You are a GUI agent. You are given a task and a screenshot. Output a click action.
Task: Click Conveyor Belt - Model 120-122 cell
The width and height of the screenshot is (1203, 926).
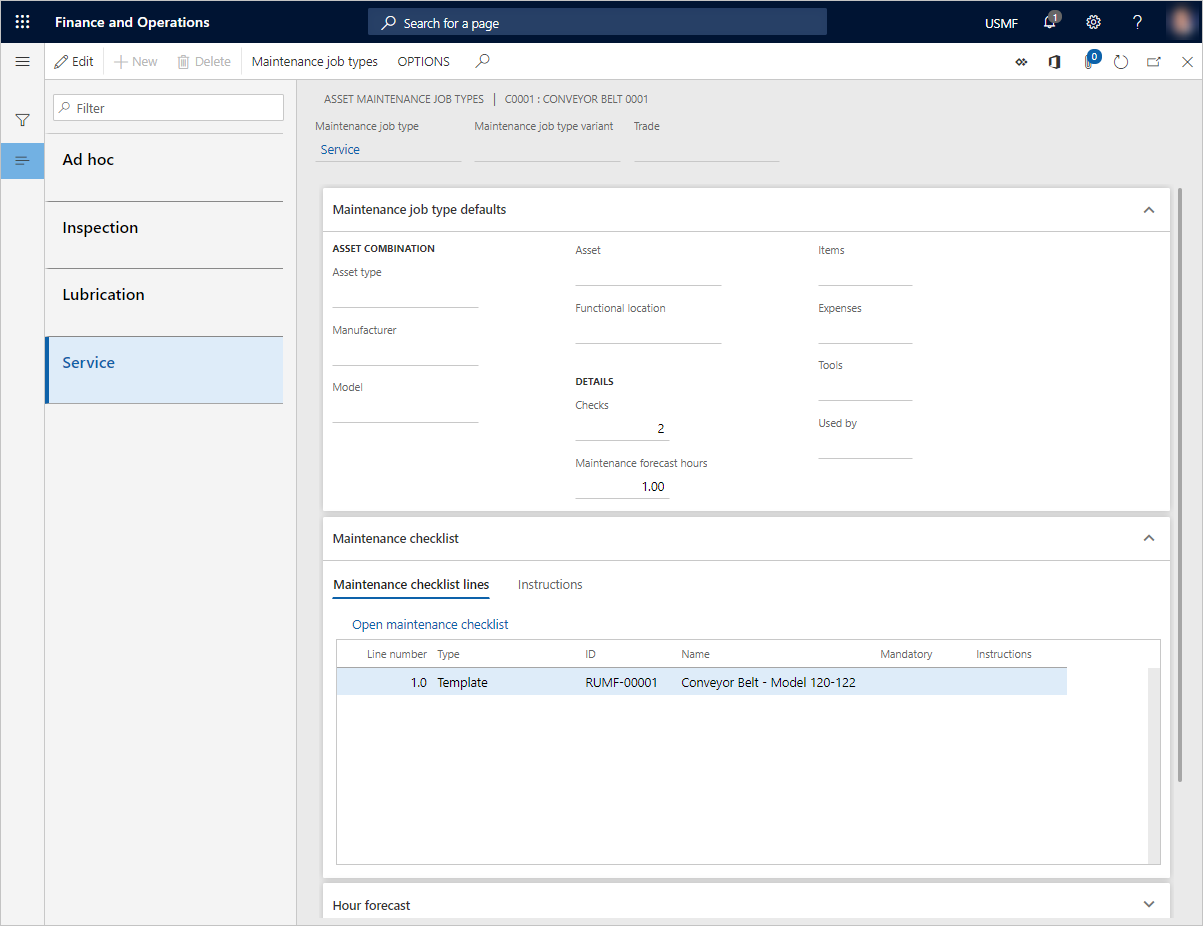[768, 683]
